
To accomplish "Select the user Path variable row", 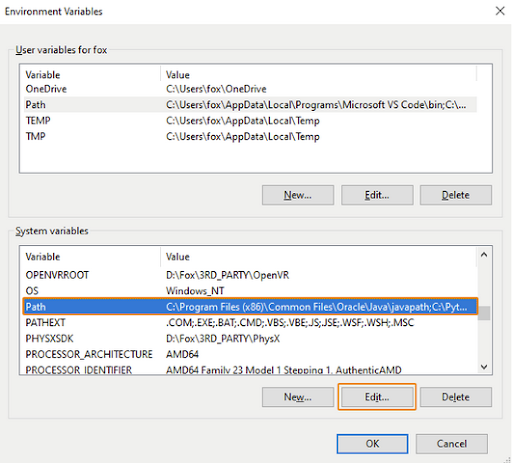I will (x=250, y=105).
